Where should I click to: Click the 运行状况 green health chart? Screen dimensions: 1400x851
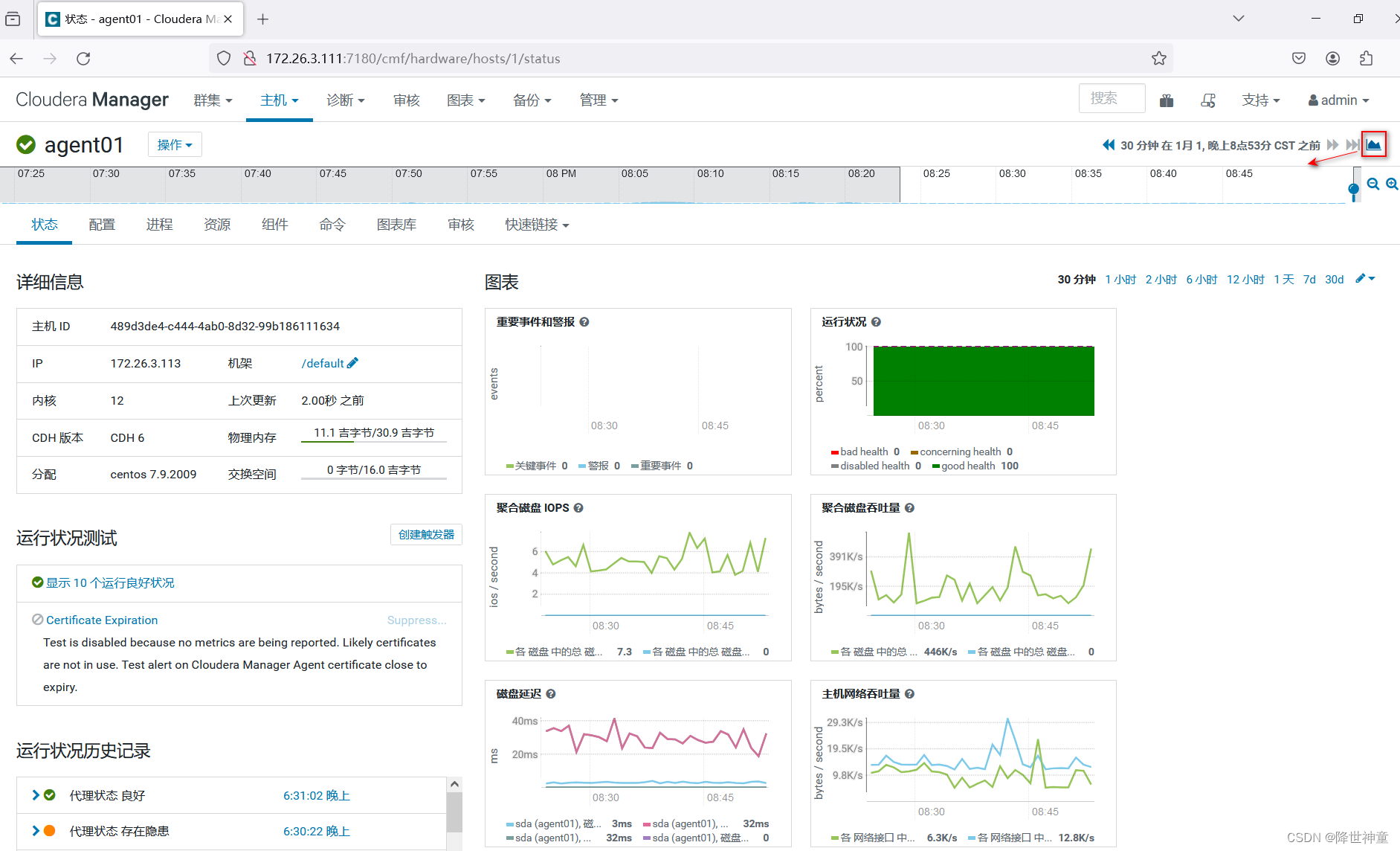point(983,380)
